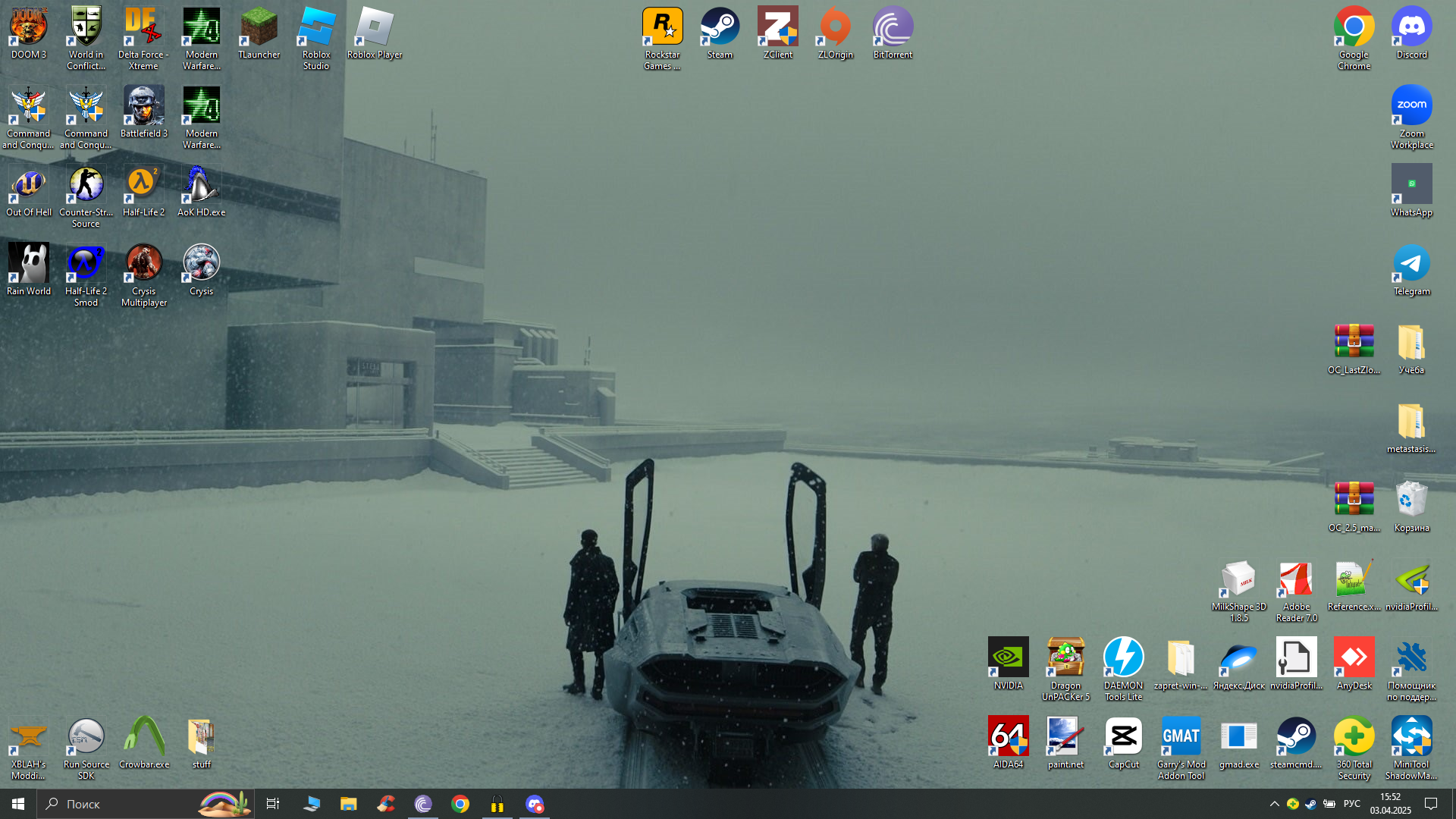The image size is (1456, 819).
Task: Open the NVIDIA desktop shortcut
Action: 1008,665
